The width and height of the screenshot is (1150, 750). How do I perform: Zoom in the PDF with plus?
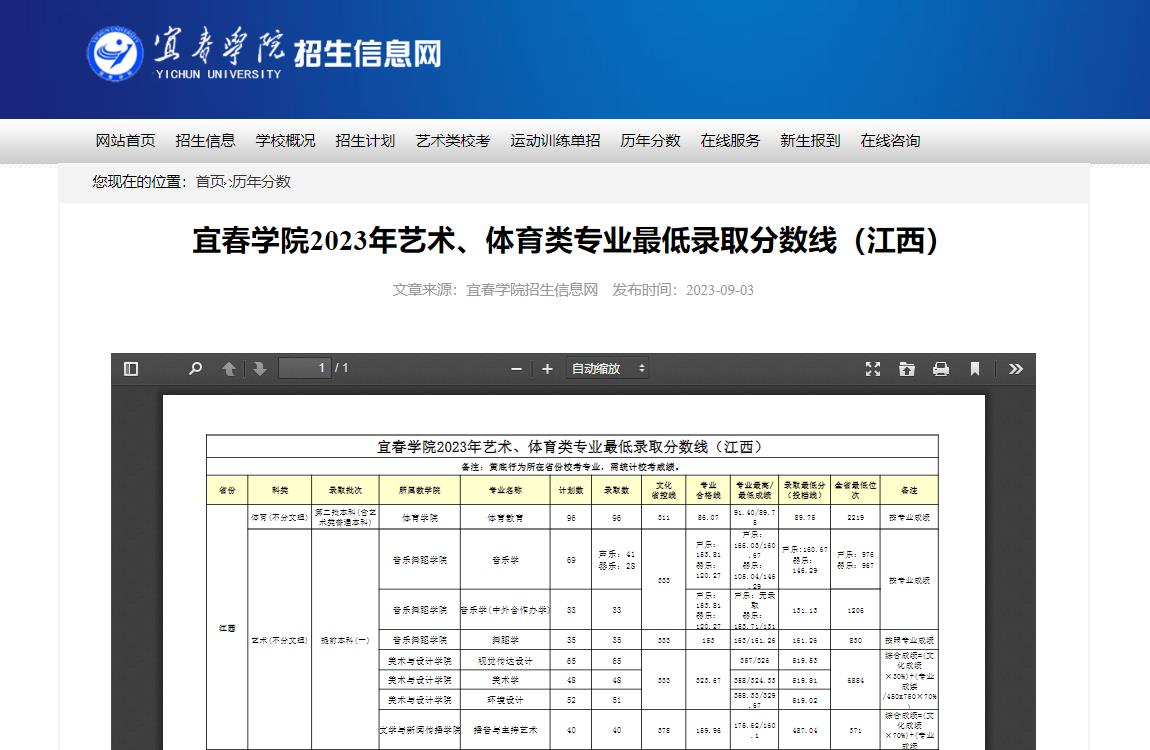pyautogui.click(x=547, y=369)
